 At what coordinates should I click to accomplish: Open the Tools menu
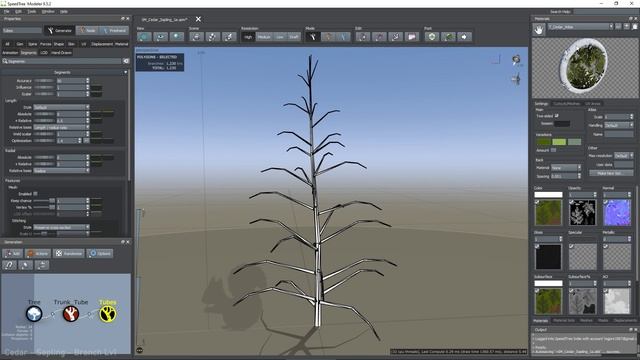pos(31,11)
